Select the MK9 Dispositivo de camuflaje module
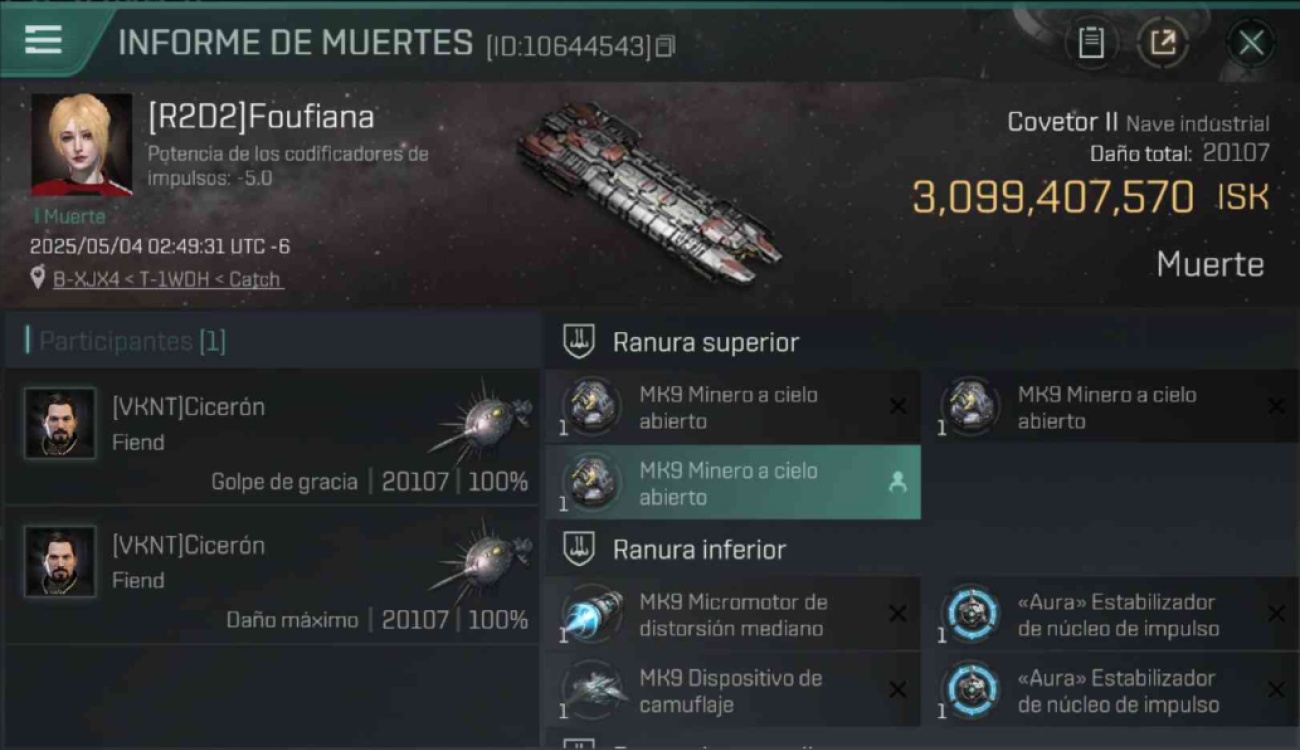This screenshot has width=1300, height=750. point(733,690)
